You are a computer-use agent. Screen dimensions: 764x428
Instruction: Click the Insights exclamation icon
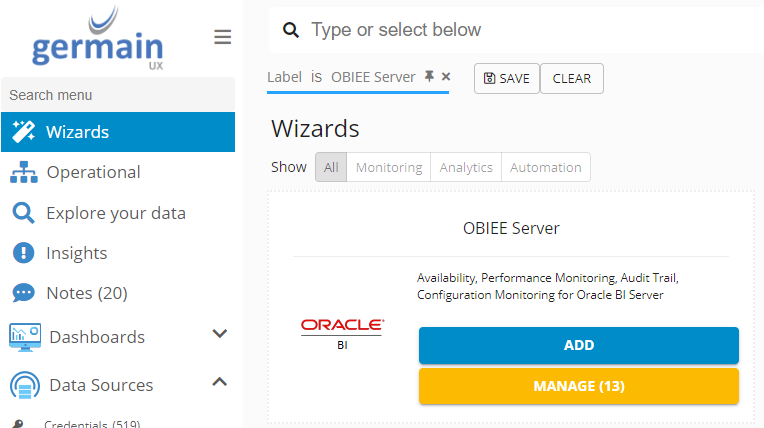[x=23, y=253]
